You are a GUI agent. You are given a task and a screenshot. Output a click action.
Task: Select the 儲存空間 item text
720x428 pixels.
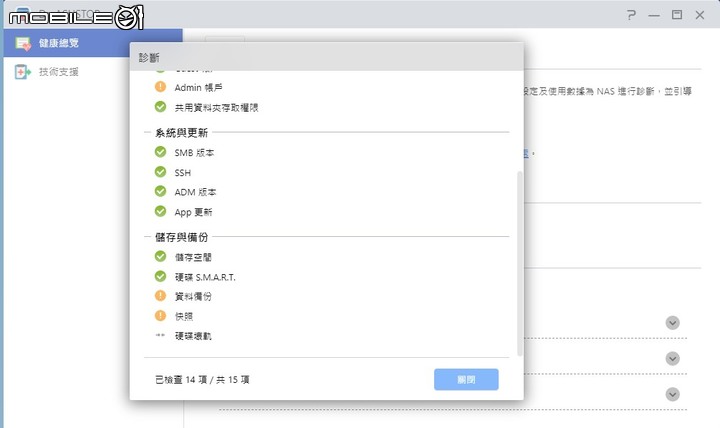[x=193, y=257]
